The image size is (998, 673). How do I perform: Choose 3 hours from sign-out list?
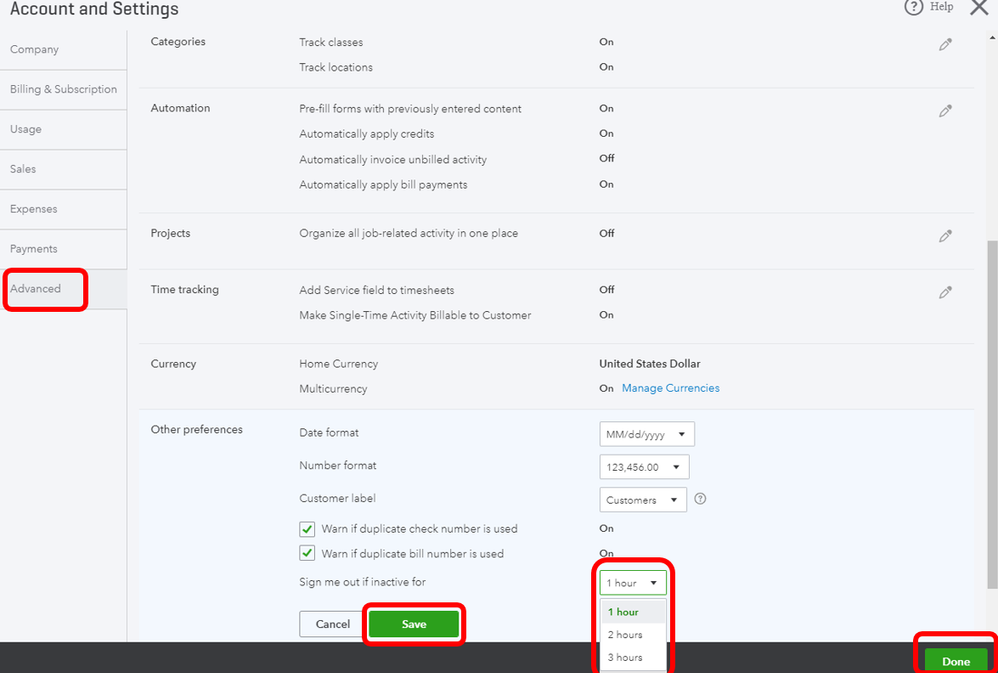tap(633, 657)
